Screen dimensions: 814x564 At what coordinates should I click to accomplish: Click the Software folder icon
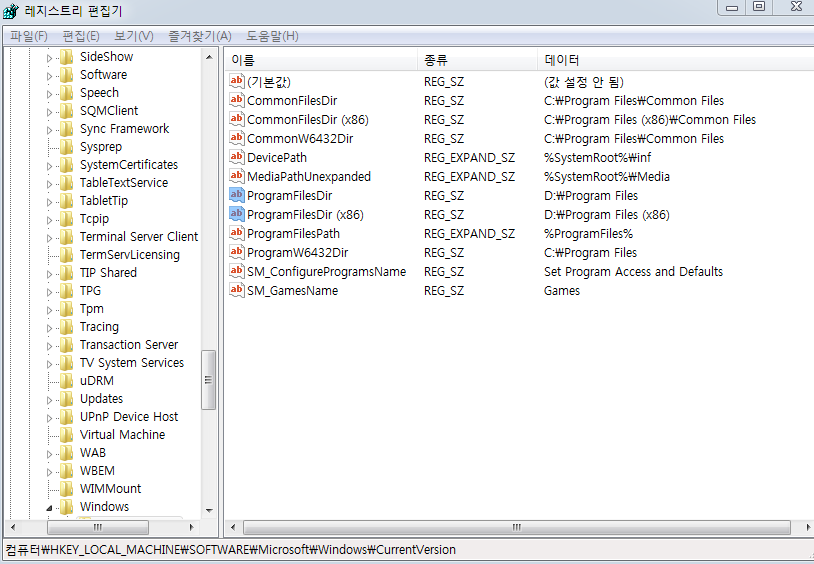pyautogui.click(x=66, y=75)
